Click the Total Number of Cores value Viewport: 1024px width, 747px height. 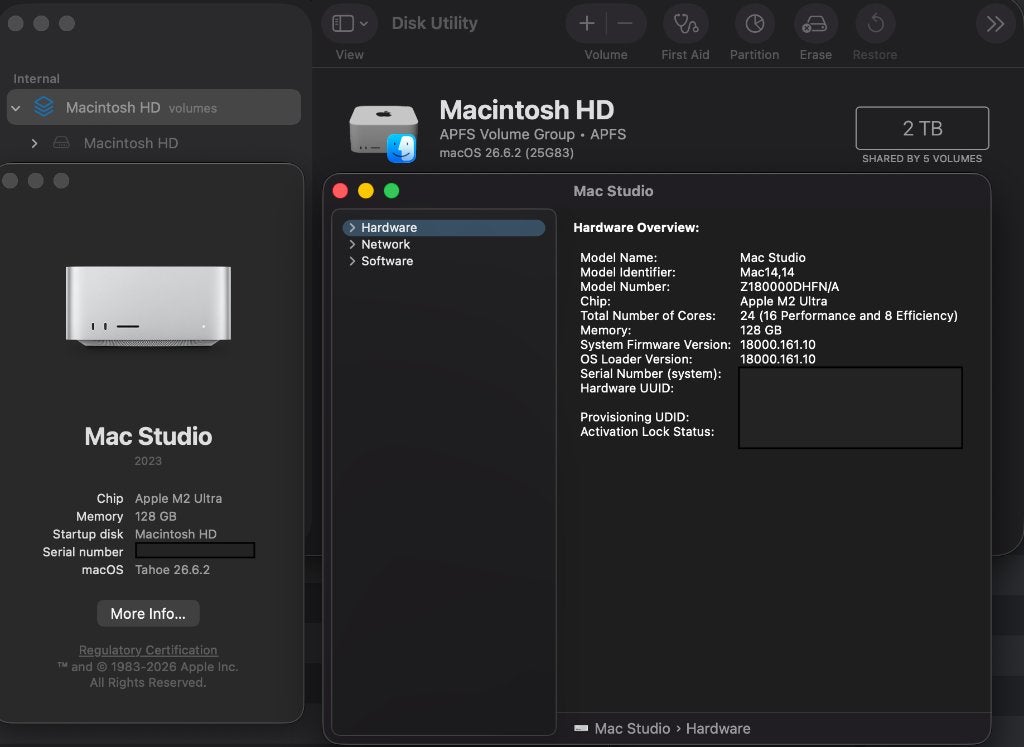(x=849, y=315)
